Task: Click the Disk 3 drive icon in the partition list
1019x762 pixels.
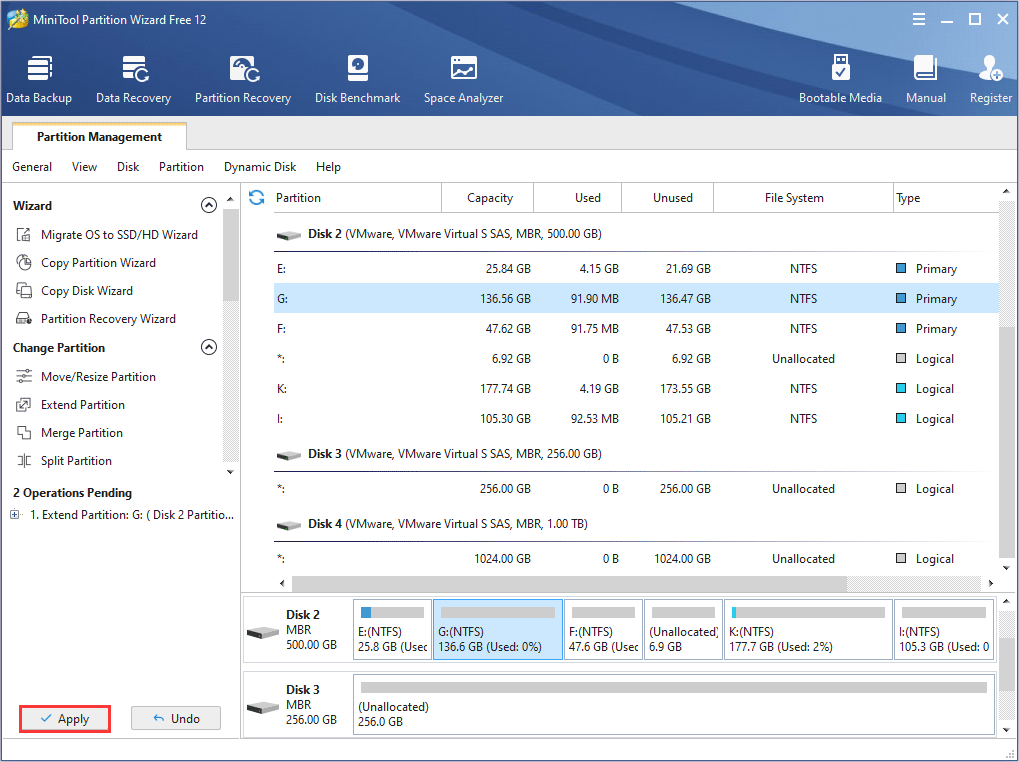Action: pyautogui.click(x=289, y=455)
